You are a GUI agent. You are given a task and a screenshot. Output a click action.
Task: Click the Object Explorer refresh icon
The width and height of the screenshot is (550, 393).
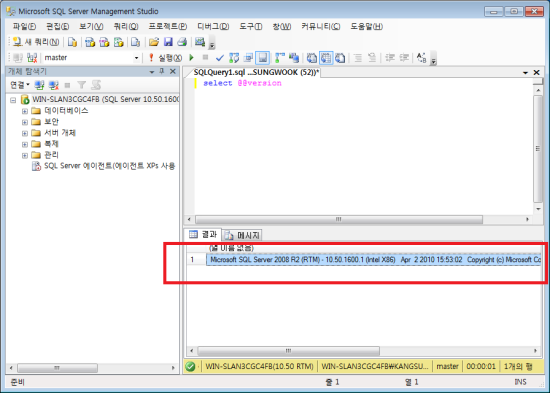(96, 85)
